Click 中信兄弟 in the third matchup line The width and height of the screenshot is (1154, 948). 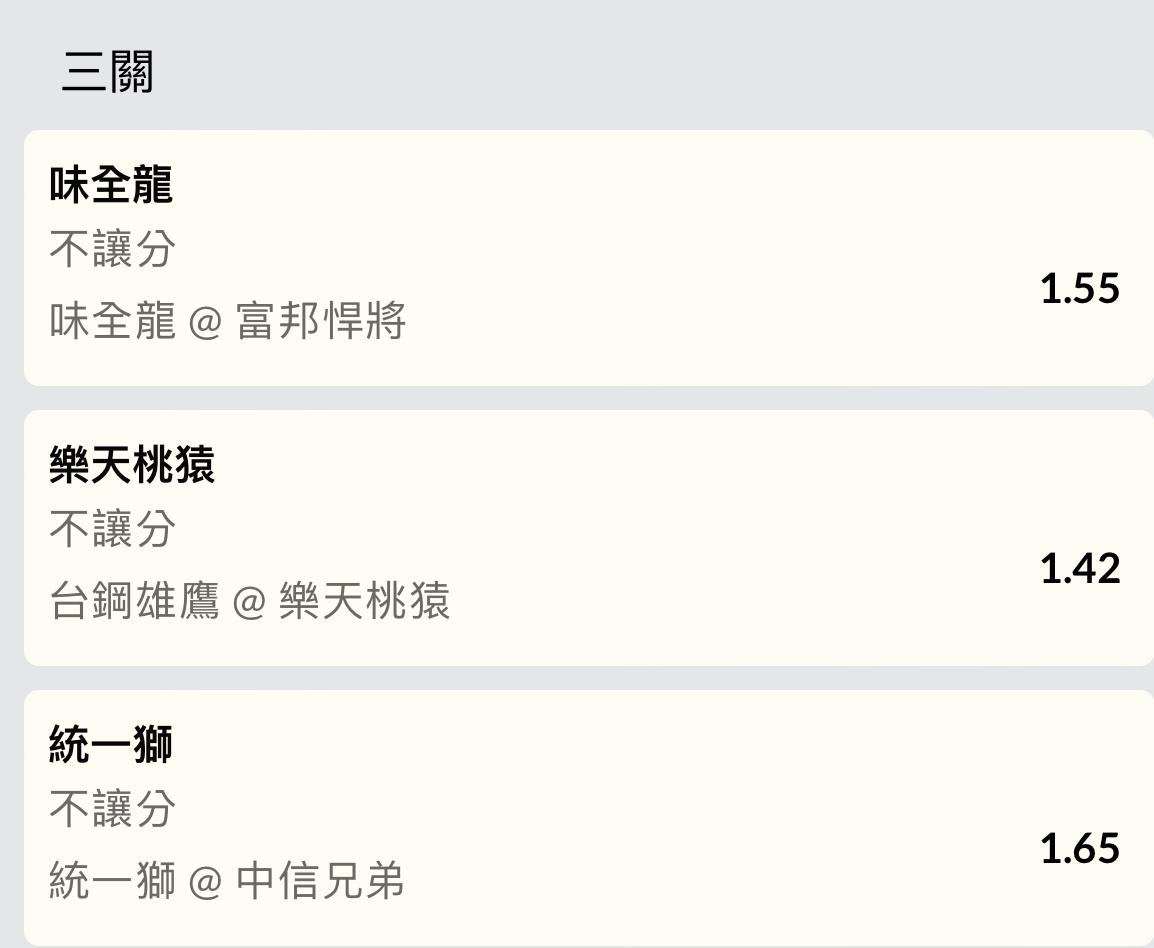click(x=320, y=882)
